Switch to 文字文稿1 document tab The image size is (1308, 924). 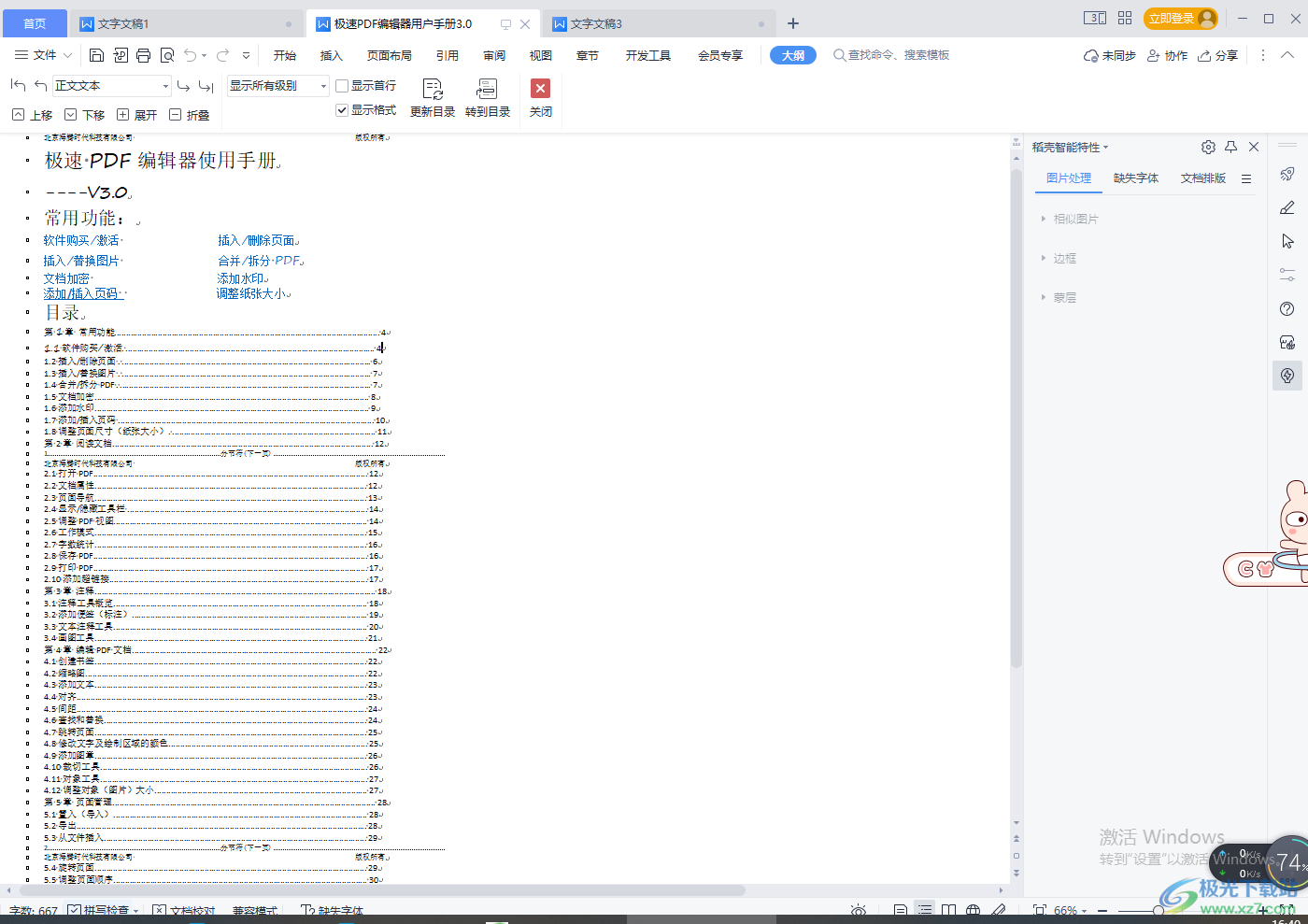point(186,23)
